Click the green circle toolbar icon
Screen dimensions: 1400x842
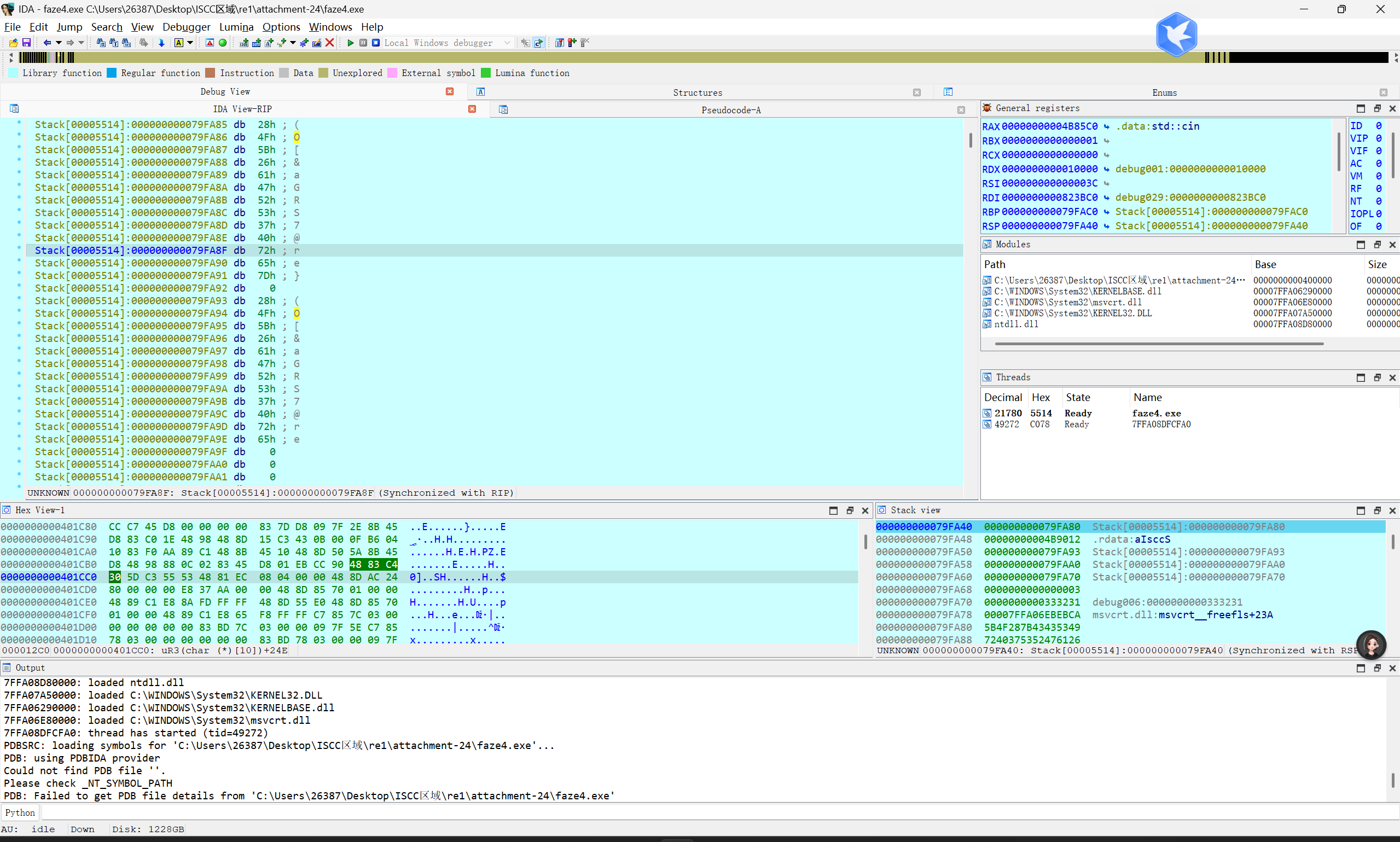click(222, 43)
